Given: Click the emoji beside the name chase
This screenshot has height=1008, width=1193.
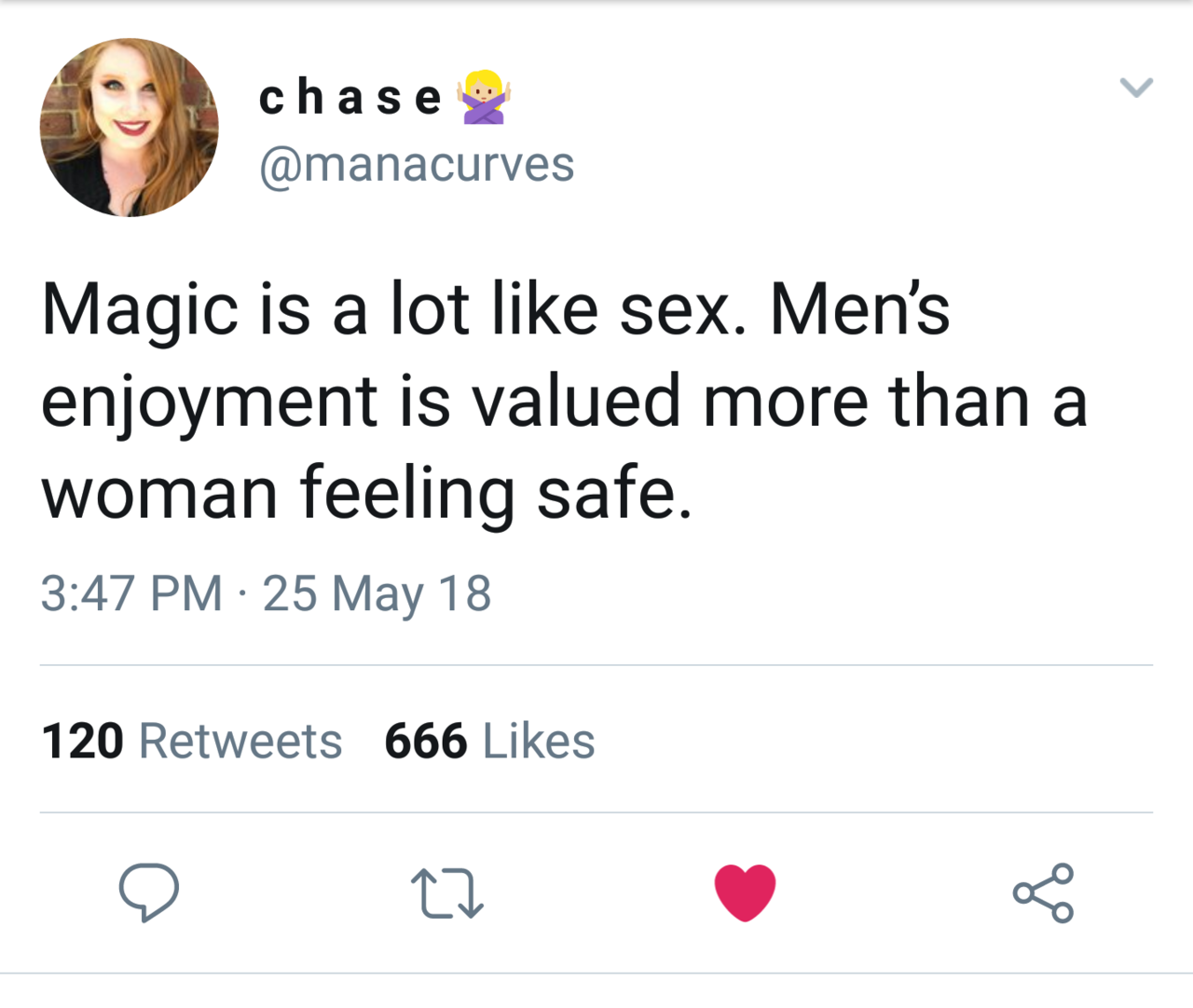Looking at the screenshot, I should tap(483, 97).
